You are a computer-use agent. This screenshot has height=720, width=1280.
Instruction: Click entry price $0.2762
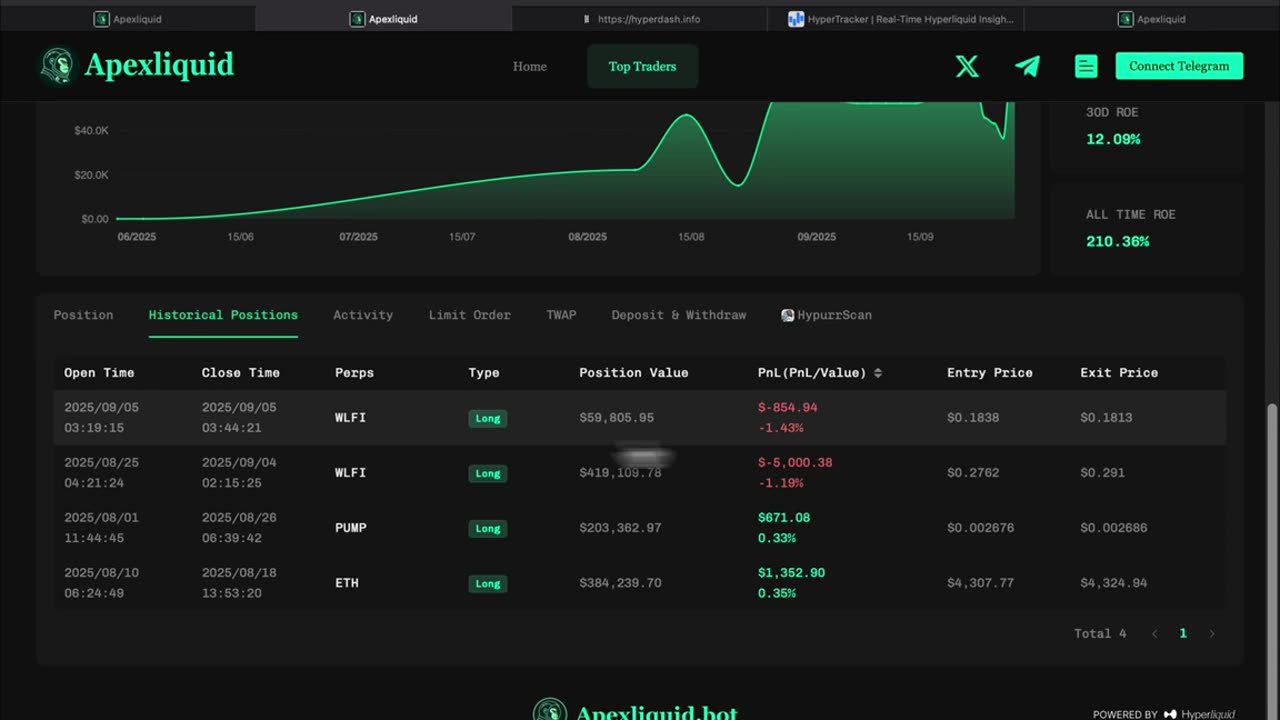tap(973, 473)
